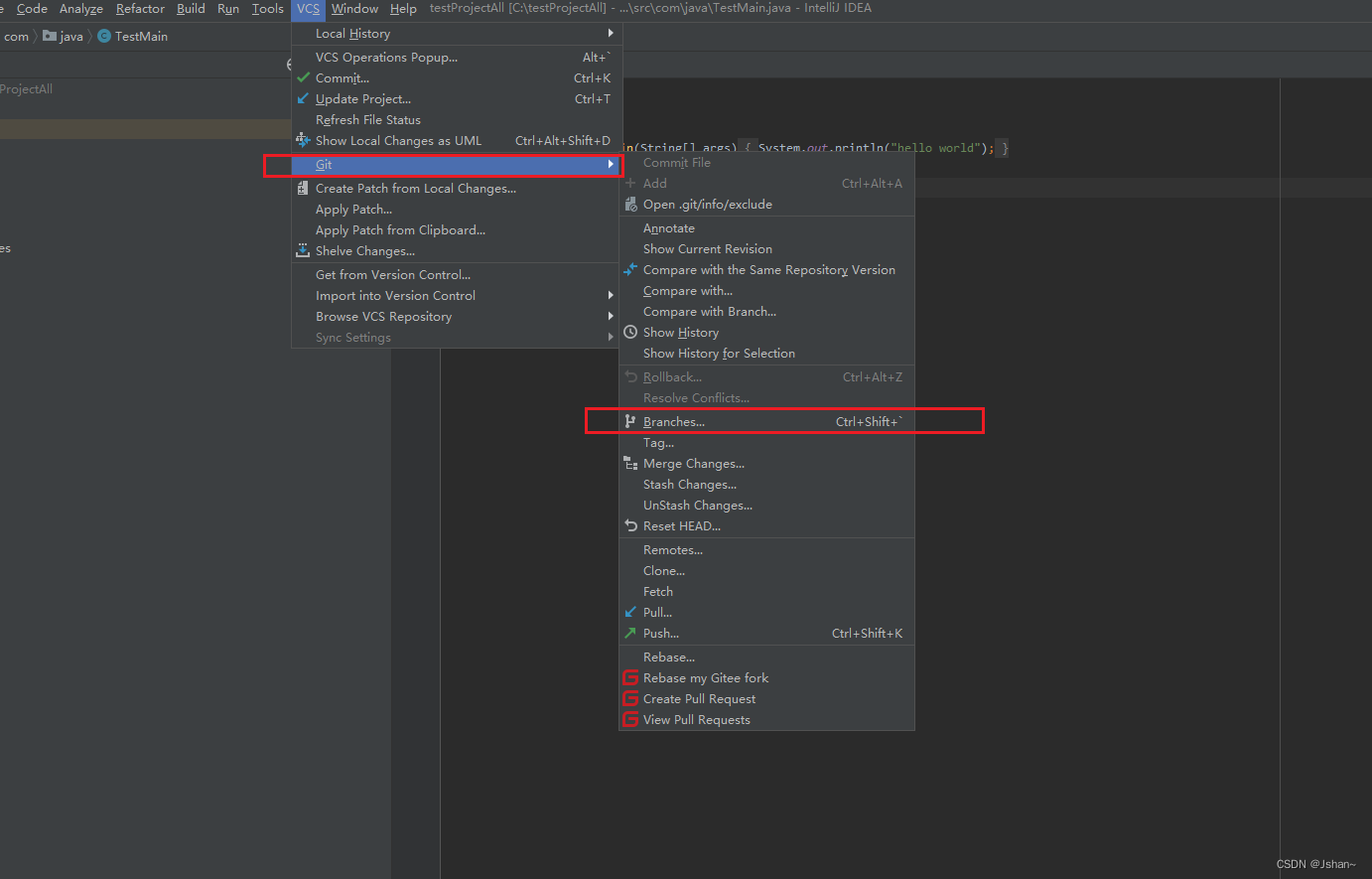Choose VCS Operations Popup entry
This screenshot has width=1372, height=879.
456,57
